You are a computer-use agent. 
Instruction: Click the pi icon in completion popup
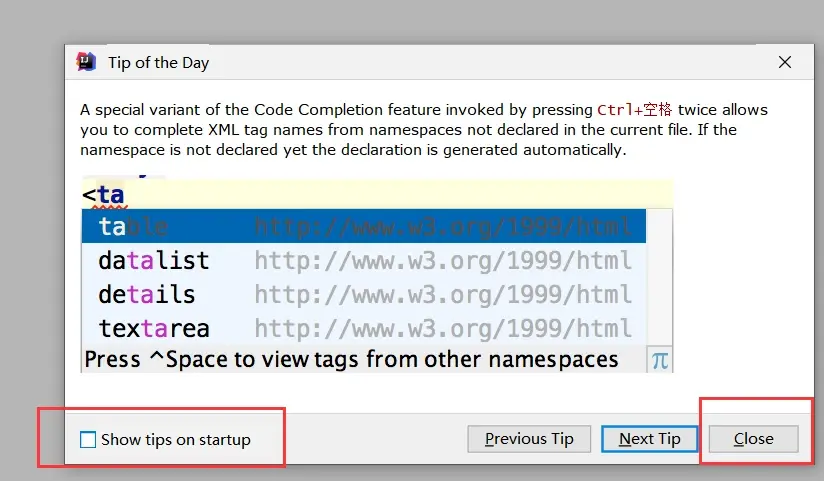pyautogui.click(x=660, y=360)
